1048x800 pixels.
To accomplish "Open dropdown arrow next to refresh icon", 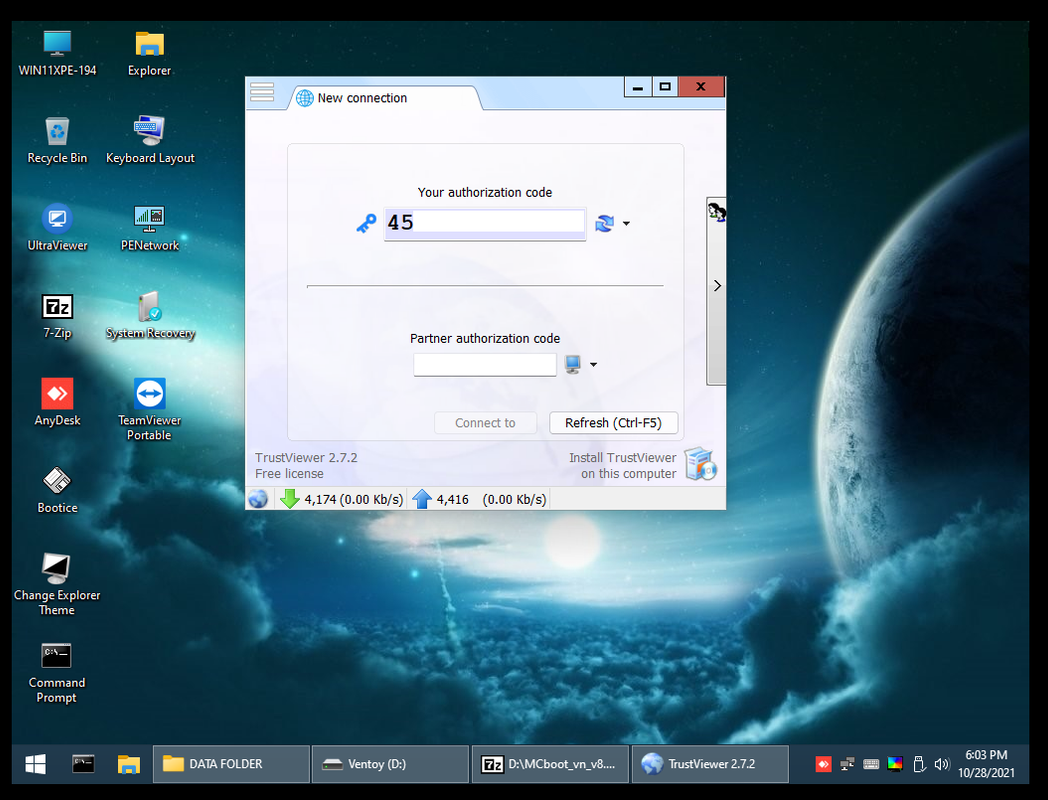I will [626, 223].
